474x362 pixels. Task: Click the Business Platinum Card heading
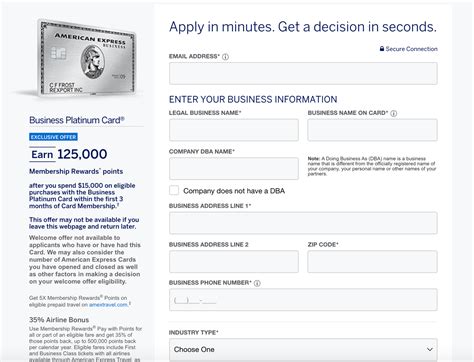77,120
